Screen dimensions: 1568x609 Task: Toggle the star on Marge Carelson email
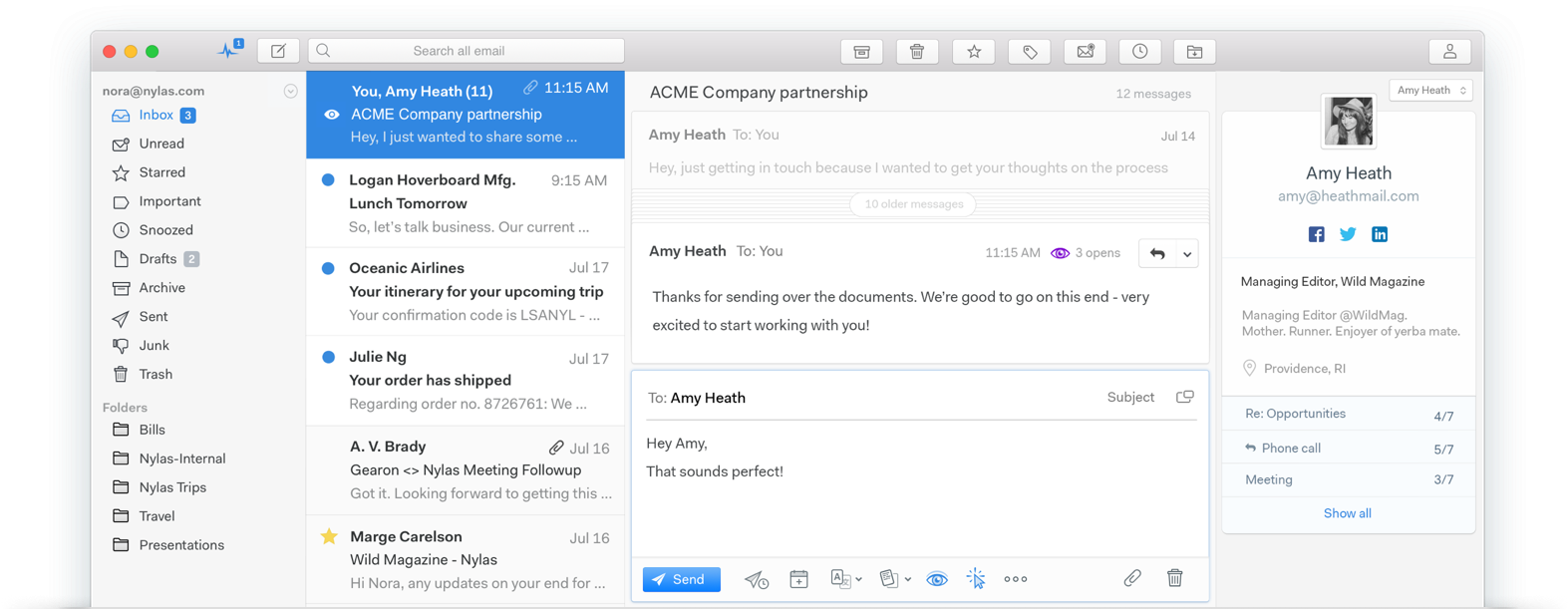(x=329, y=537)
